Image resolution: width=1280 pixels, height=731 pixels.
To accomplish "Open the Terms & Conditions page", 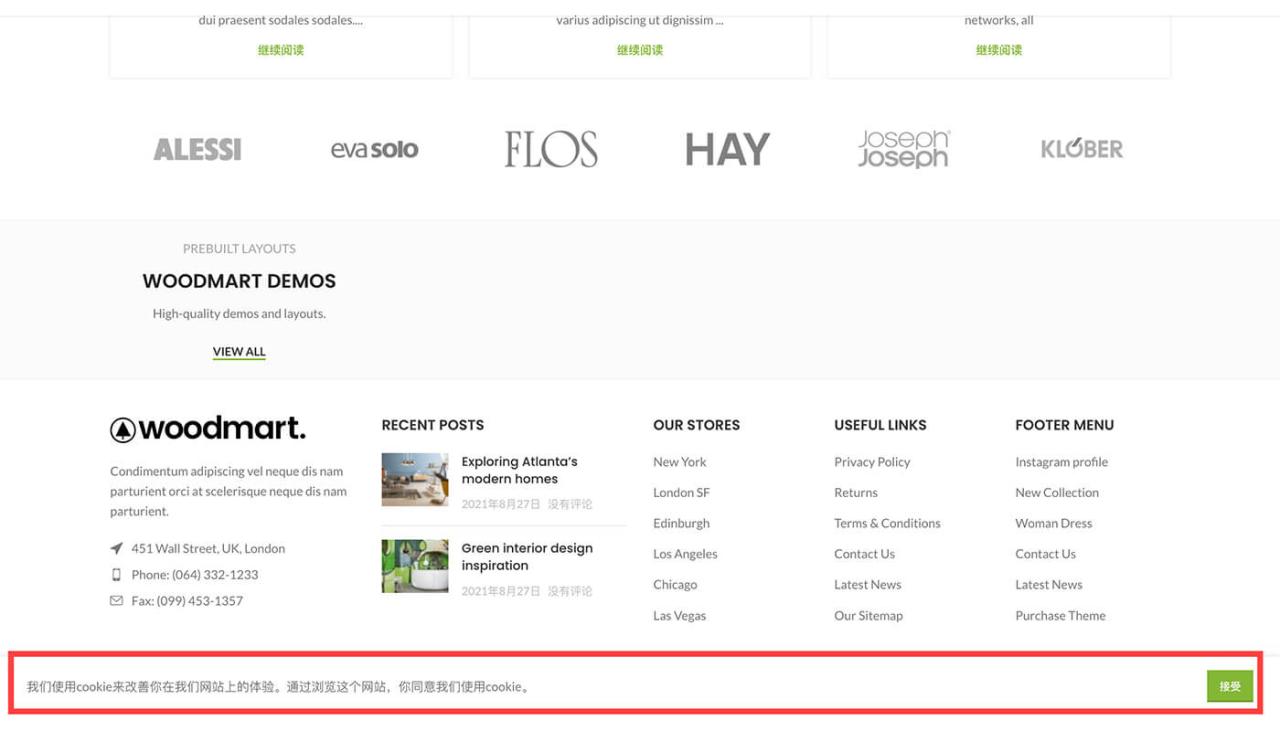I will click(887, 522).
